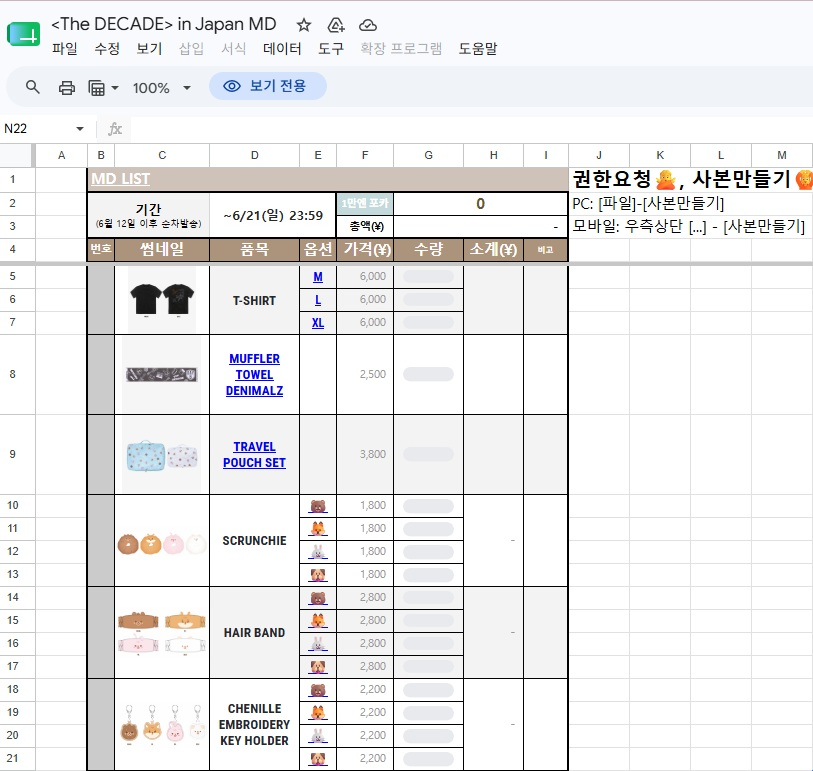The width and height of the screenshot is (813, 771).
Task: Open the zoom 100% dropdown
Action: 162,88
